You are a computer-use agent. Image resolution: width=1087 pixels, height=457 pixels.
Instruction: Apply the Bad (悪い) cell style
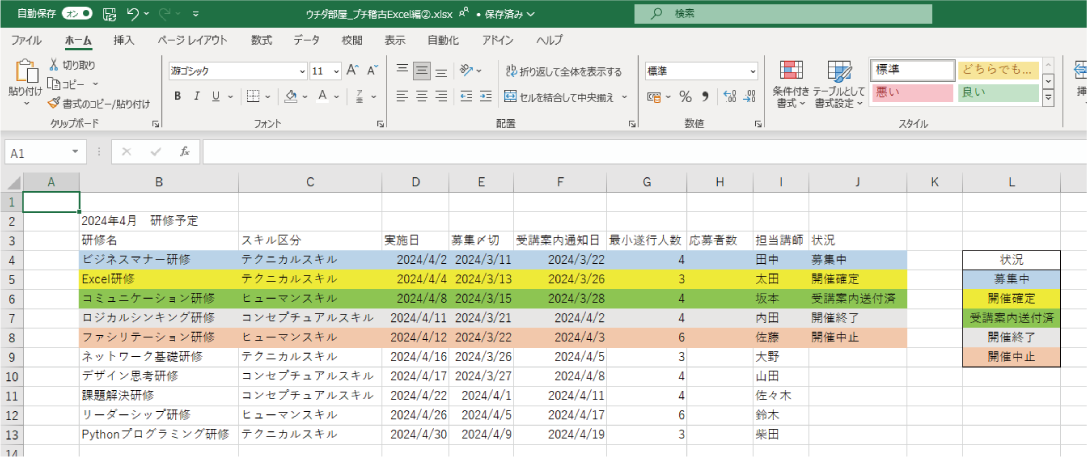coord(912,93)
